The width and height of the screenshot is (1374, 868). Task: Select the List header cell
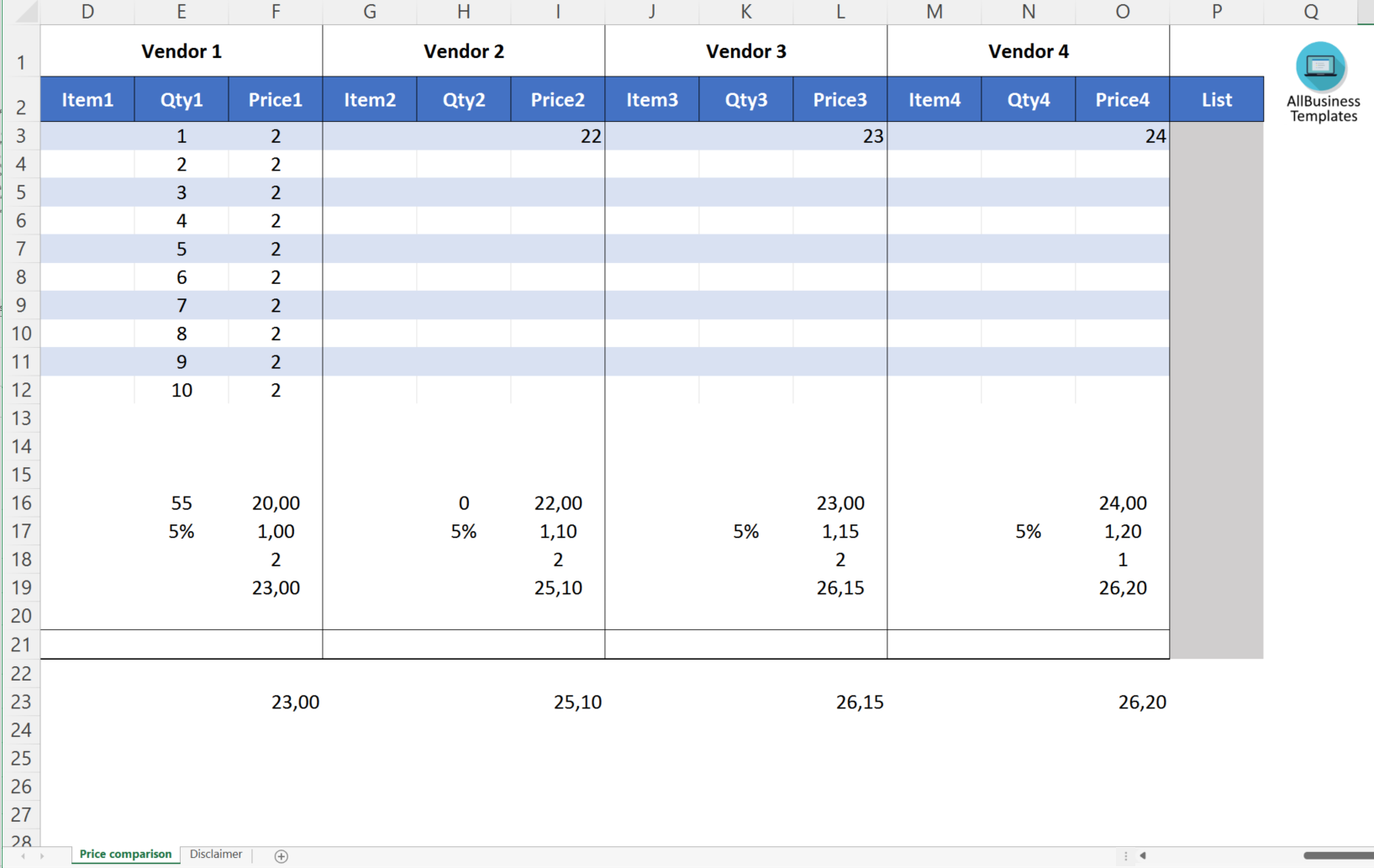click(x=1216, y=100)
